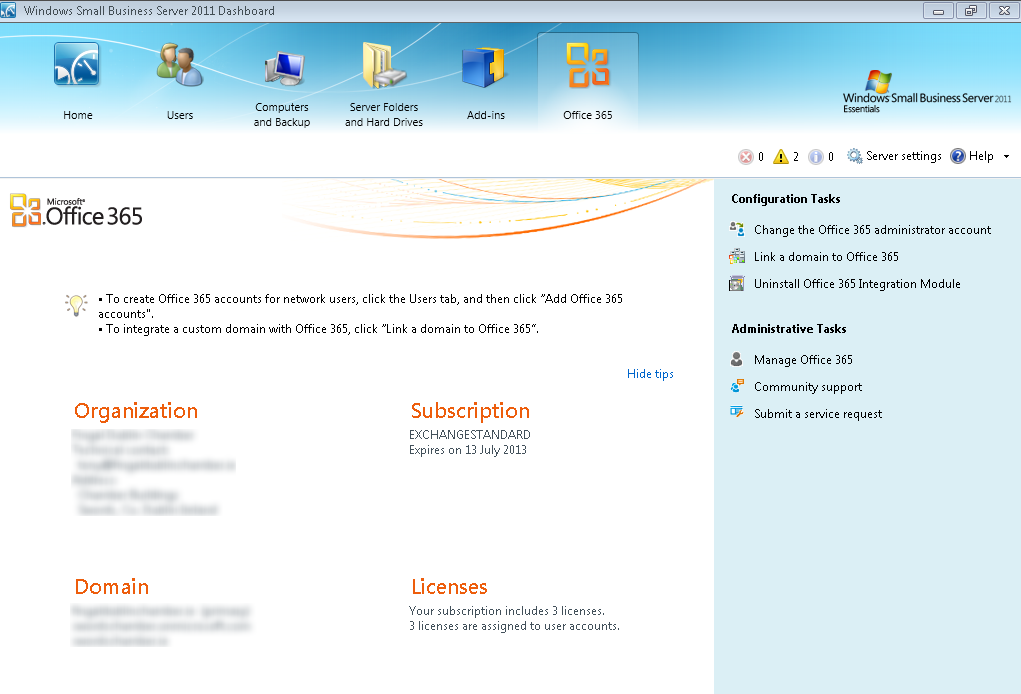Screen dimensions: 1021x694
Task: Switch to the Home tab label
Action: [77, 115]
